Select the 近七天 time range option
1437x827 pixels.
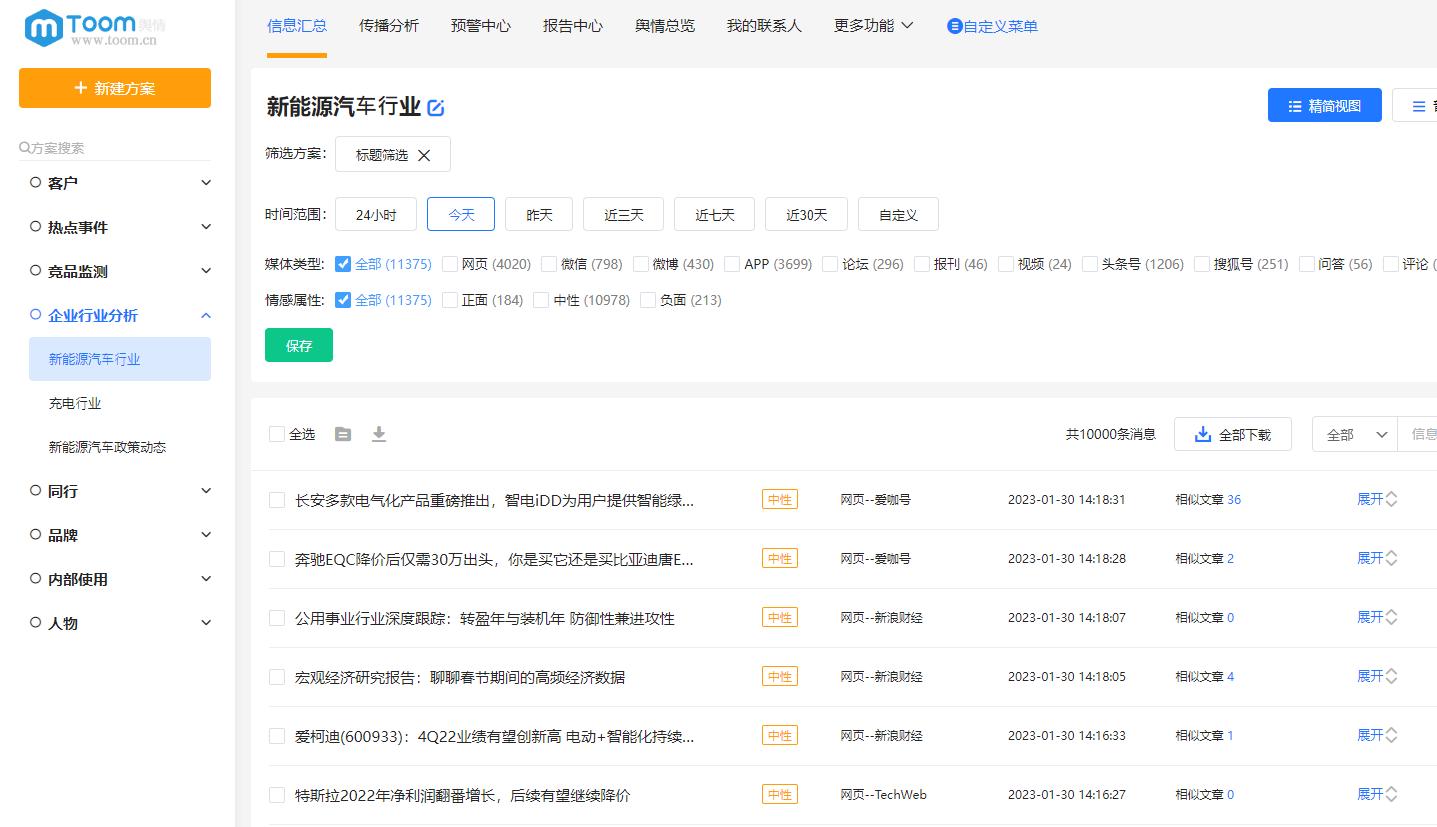[x=714, y=213]
